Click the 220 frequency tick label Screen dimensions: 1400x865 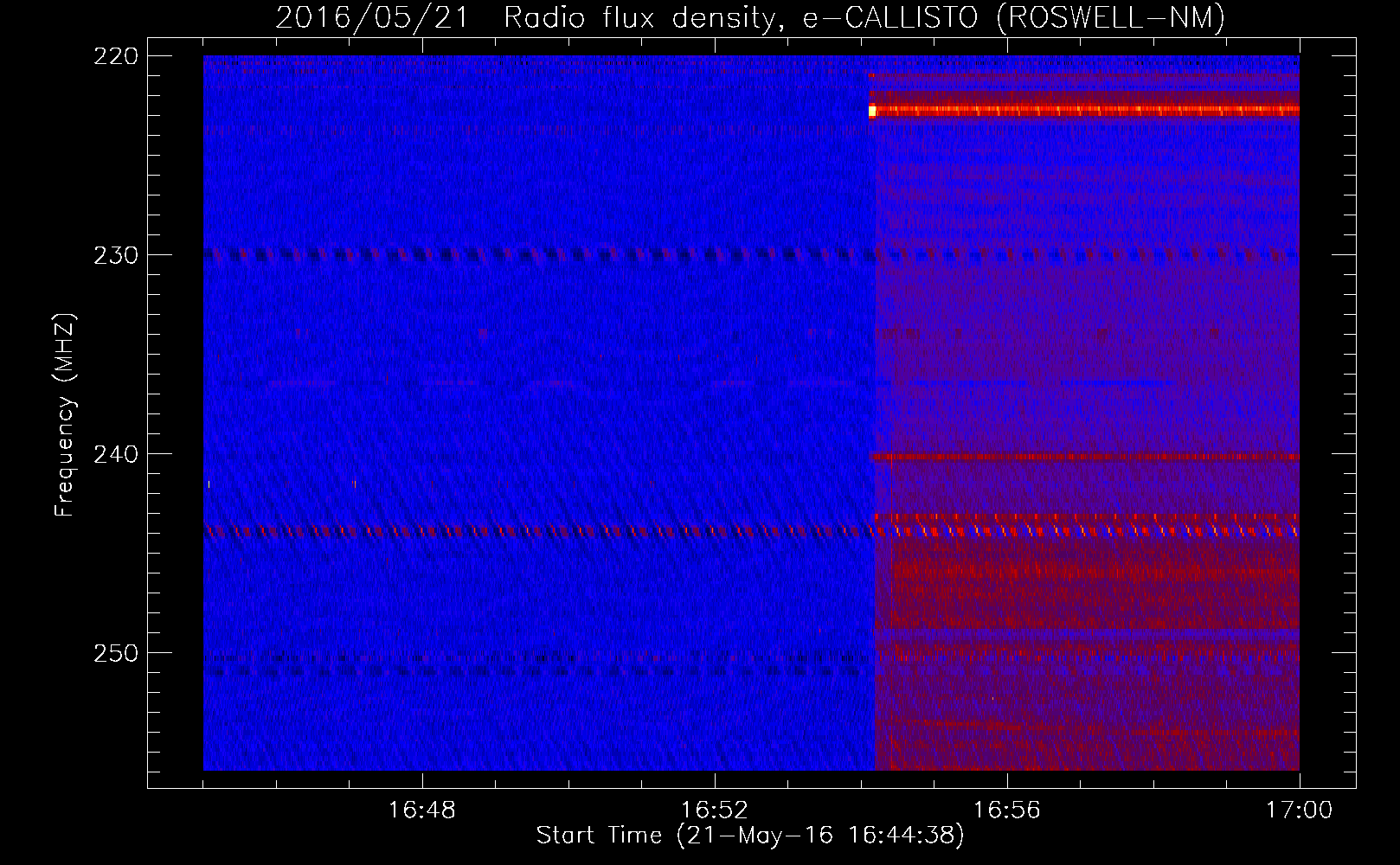[x=115, y=56]
